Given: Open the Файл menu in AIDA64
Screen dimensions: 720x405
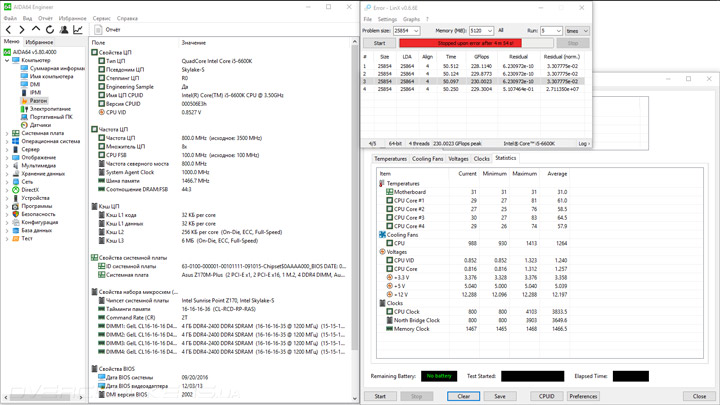Looking at the screenshot, I should (x=10, y=18).
